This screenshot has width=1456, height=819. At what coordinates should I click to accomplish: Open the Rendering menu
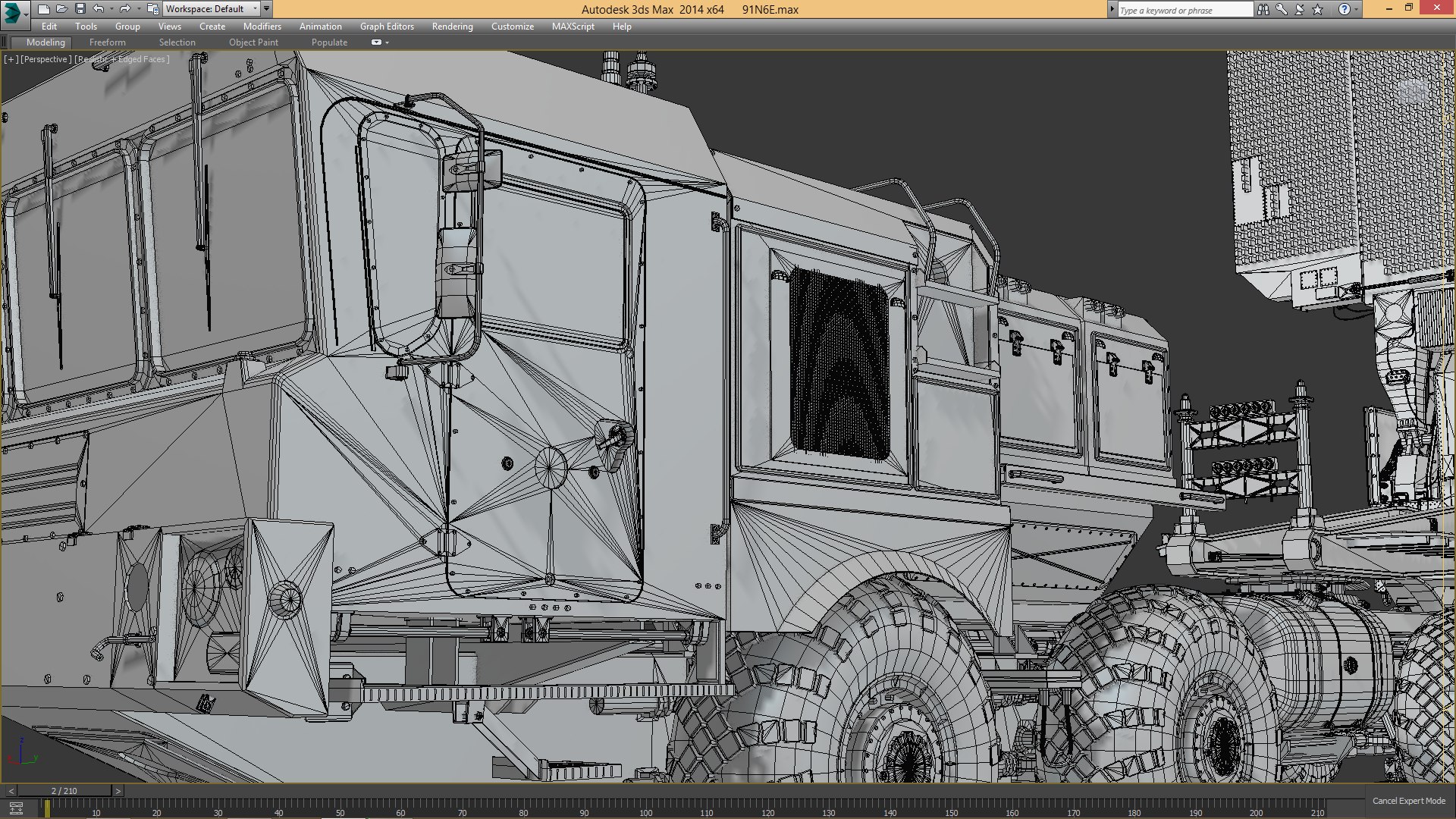tap(453, 27)
